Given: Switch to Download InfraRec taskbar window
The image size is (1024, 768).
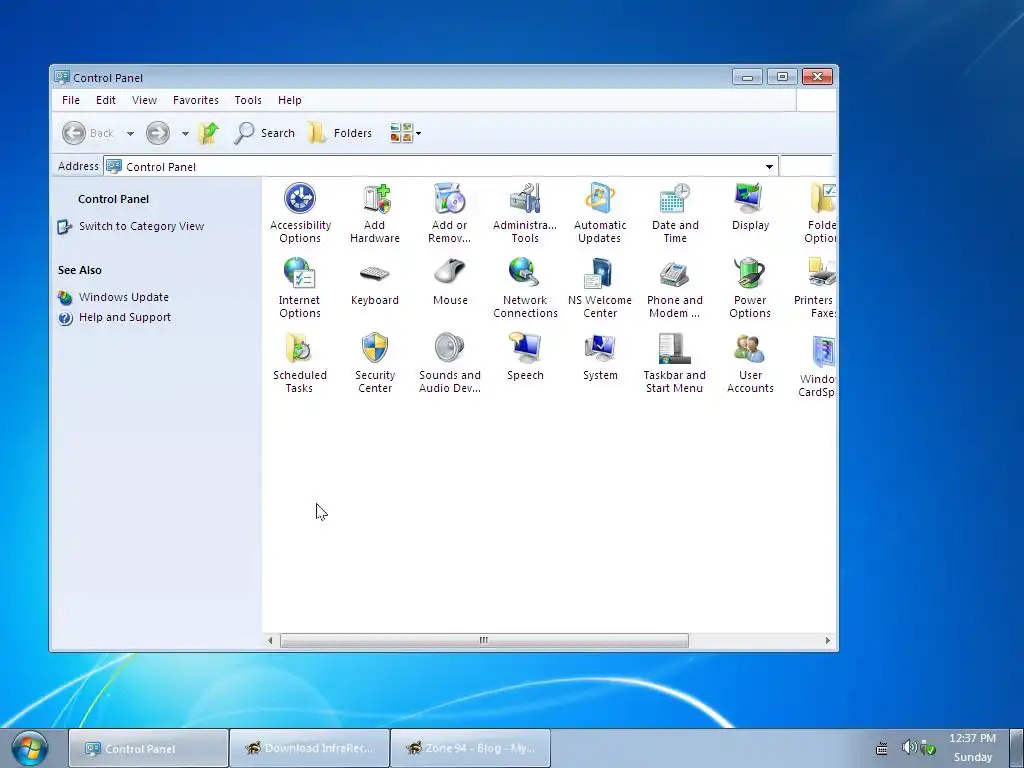Looking at the screenshot, I should pos(310,748).
